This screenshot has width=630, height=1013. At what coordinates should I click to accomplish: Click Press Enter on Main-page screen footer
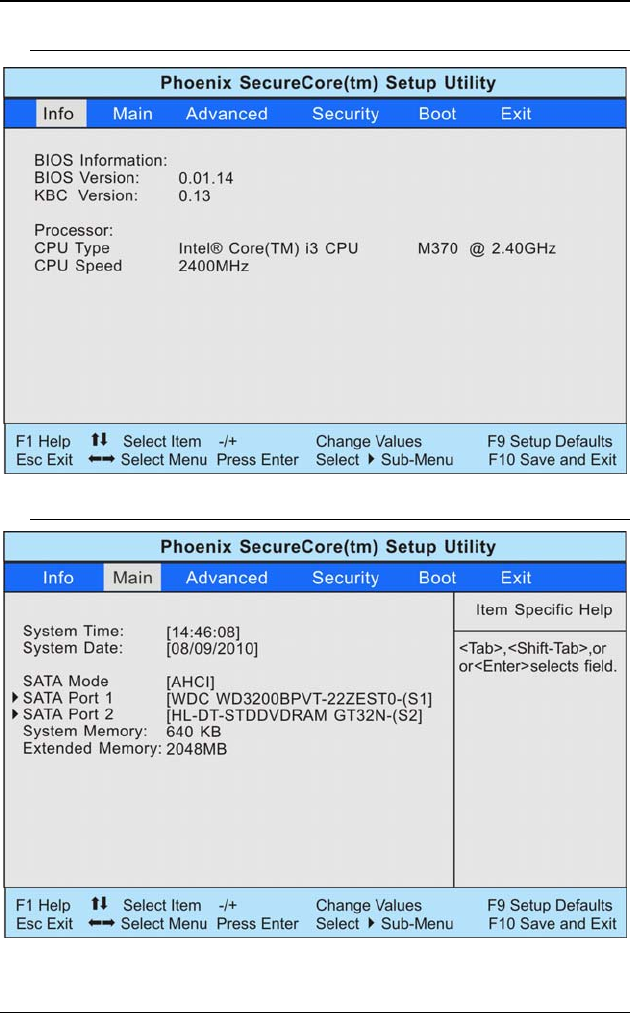point(258,924)
